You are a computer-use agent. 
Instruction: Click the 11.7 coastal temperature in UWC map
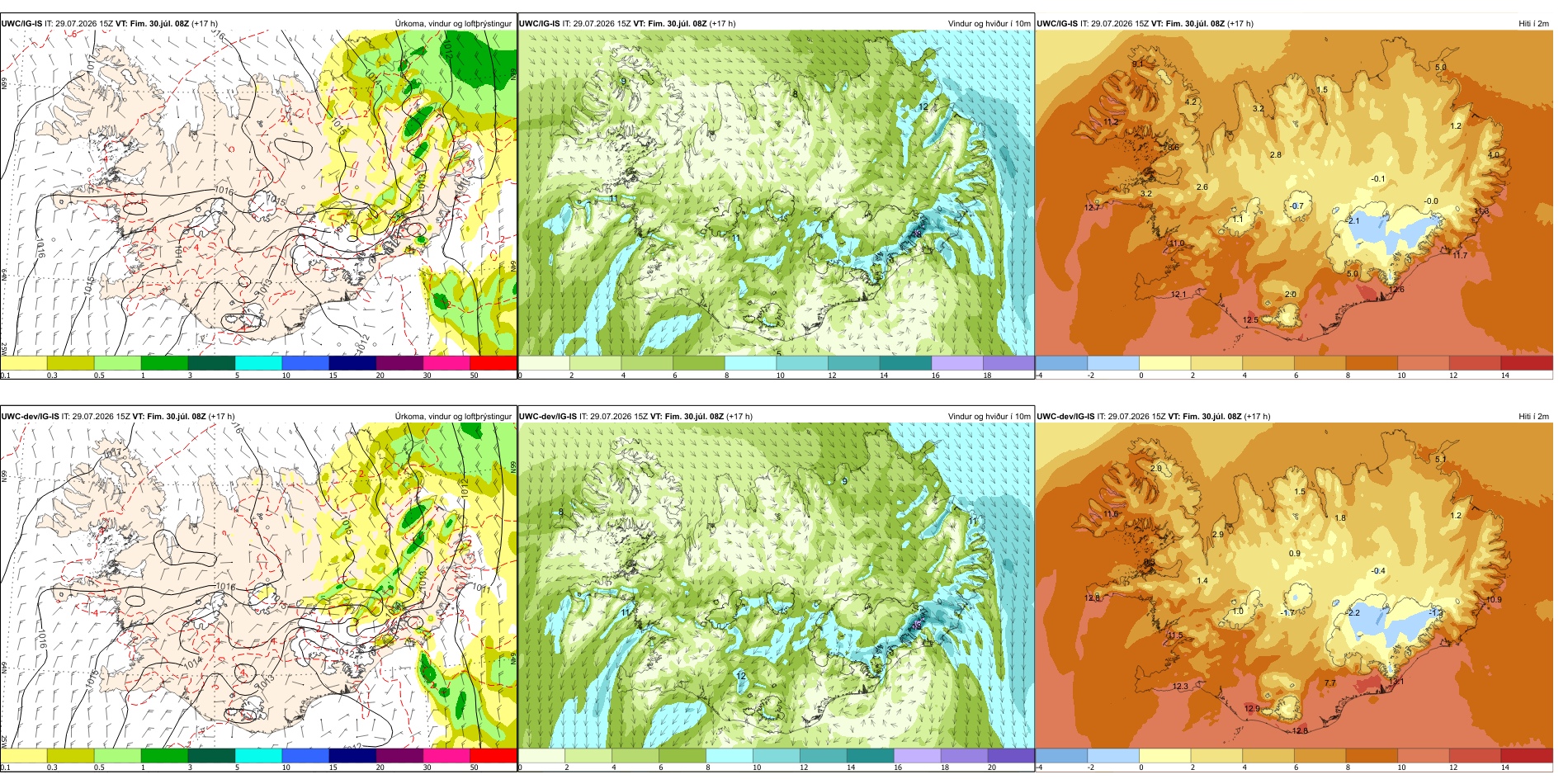pyautogui.click(x=1460, y=256)
